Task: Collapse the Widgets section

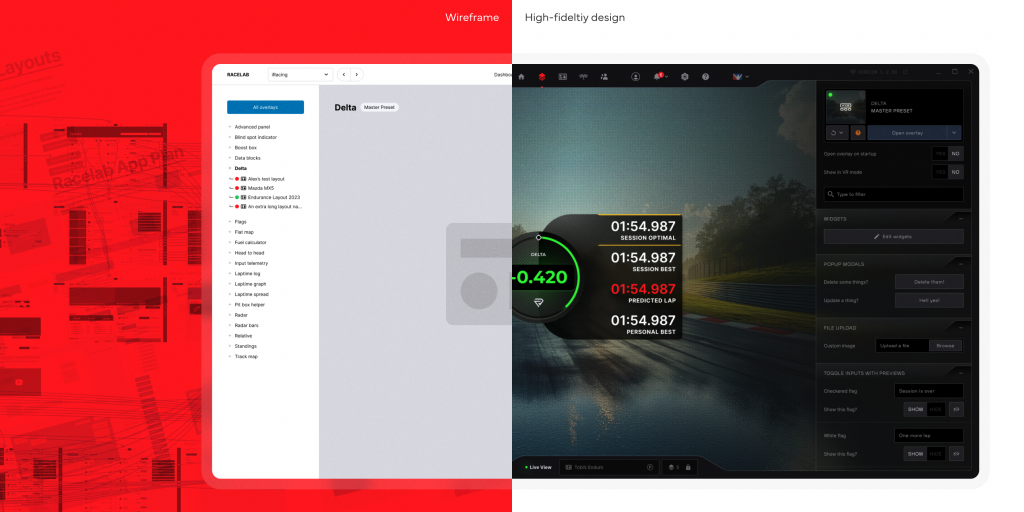Action: [961, 218]
